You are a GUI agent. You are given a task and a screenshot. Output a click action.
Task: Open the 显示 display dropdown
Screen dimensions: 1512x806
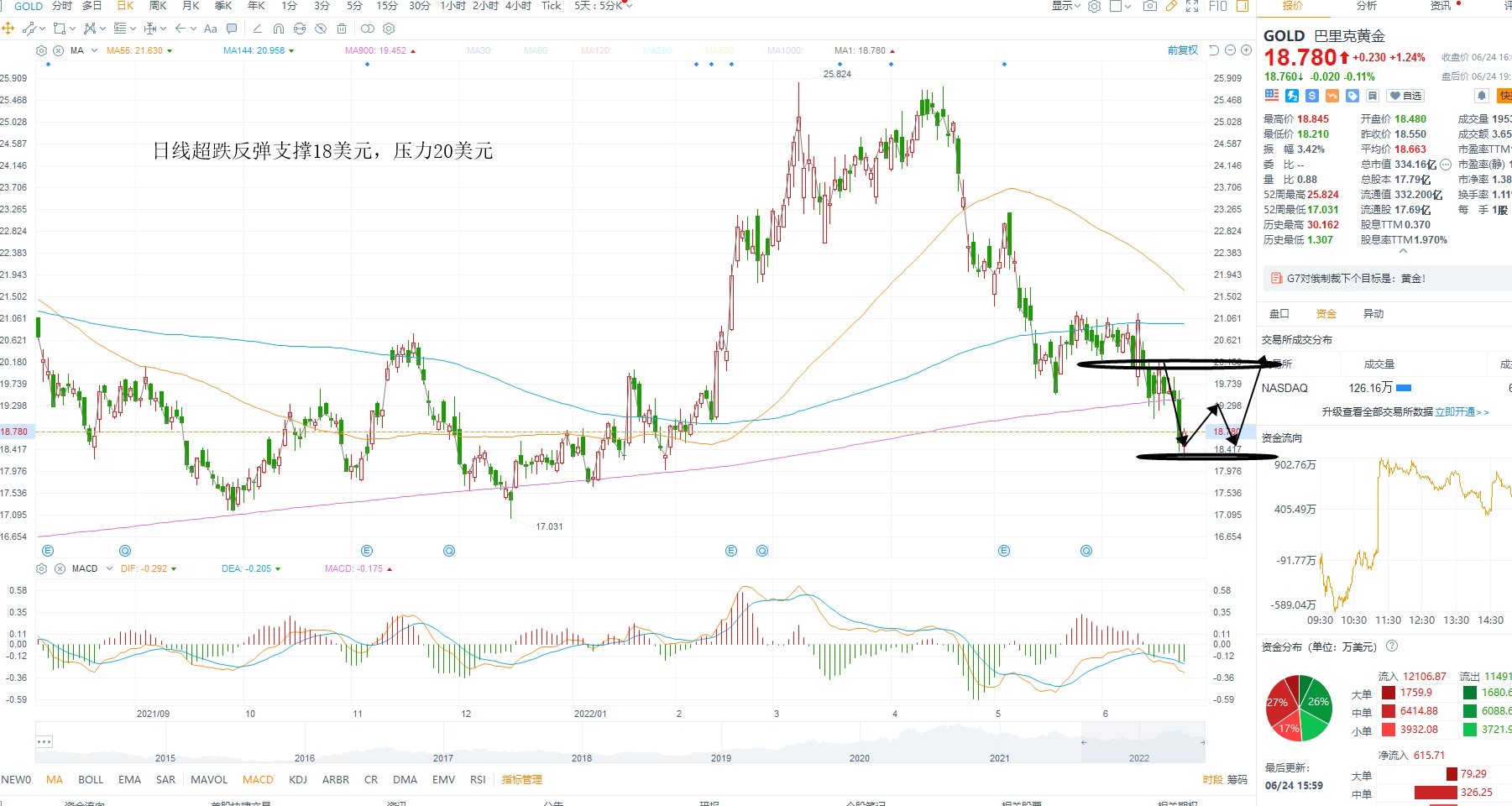(x=1065, y=6)
